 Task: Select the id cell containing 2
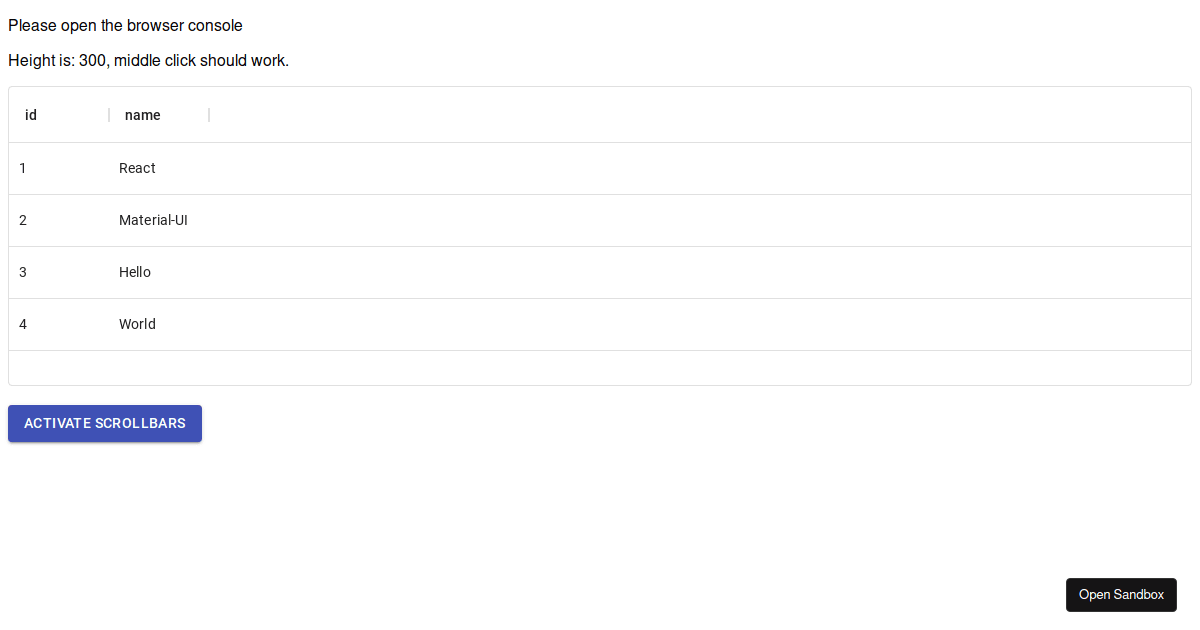(23, 220)
